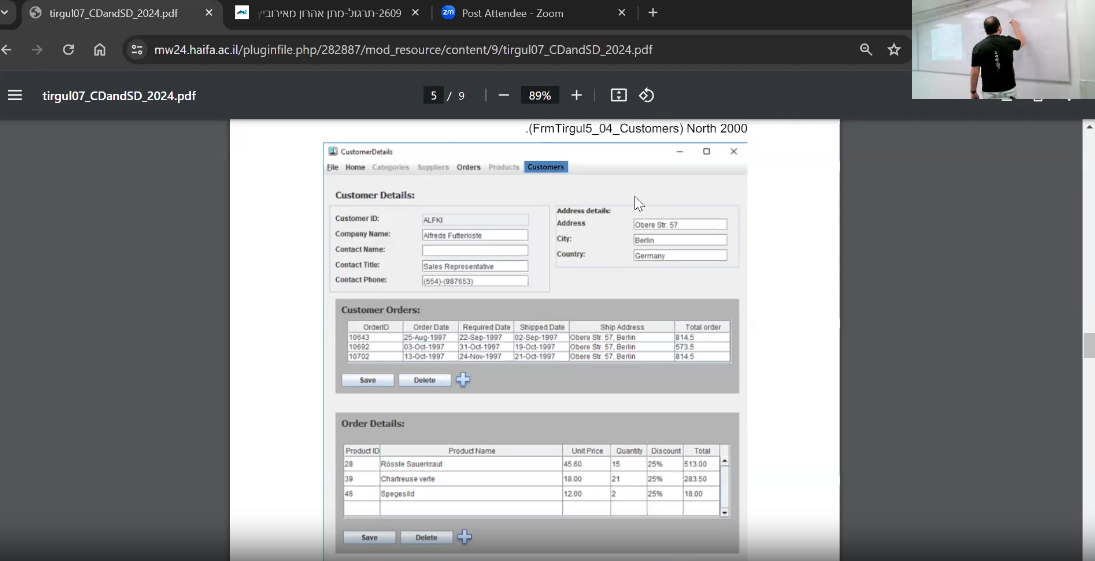The image size is (1095, 561).
Task: Click the vertical scrollbar thumb of the PDF
Action: tap(1089, 345)
